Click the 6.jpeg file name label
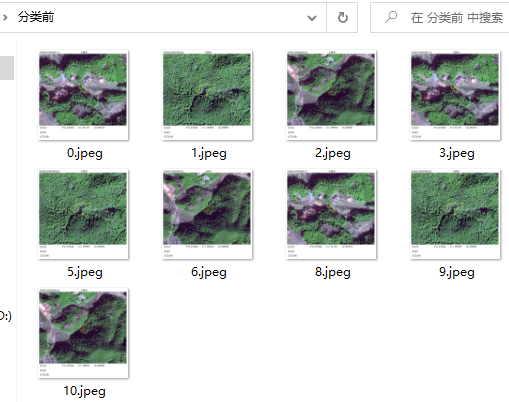This screenshot has width=509, height=402. pyautogui.click(x=209, y=272)
